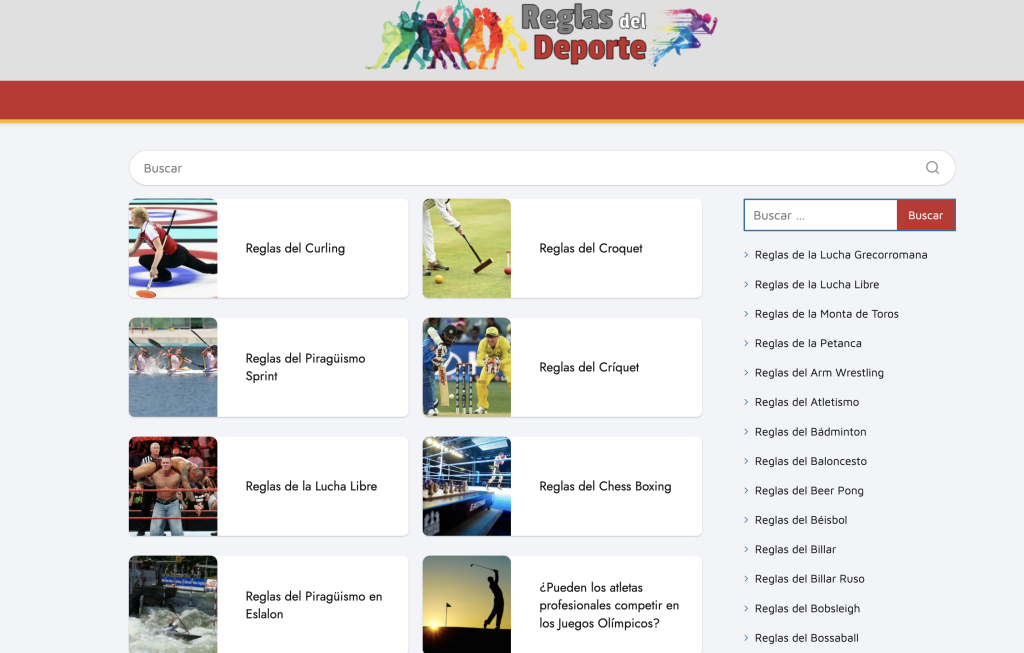
Task: Open Reglas del Bádminton sidebar link
Action: (810, 432)
